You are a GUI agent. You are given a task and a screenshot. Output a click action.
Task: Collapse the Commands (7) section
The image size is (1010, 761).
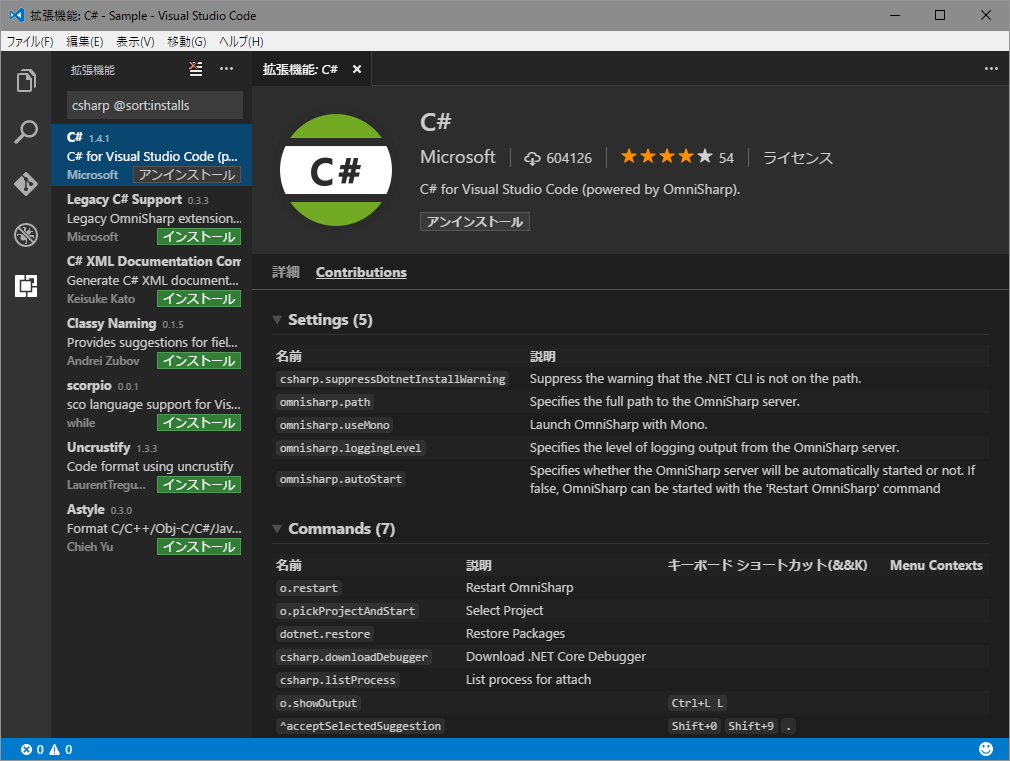coord(277,528)
